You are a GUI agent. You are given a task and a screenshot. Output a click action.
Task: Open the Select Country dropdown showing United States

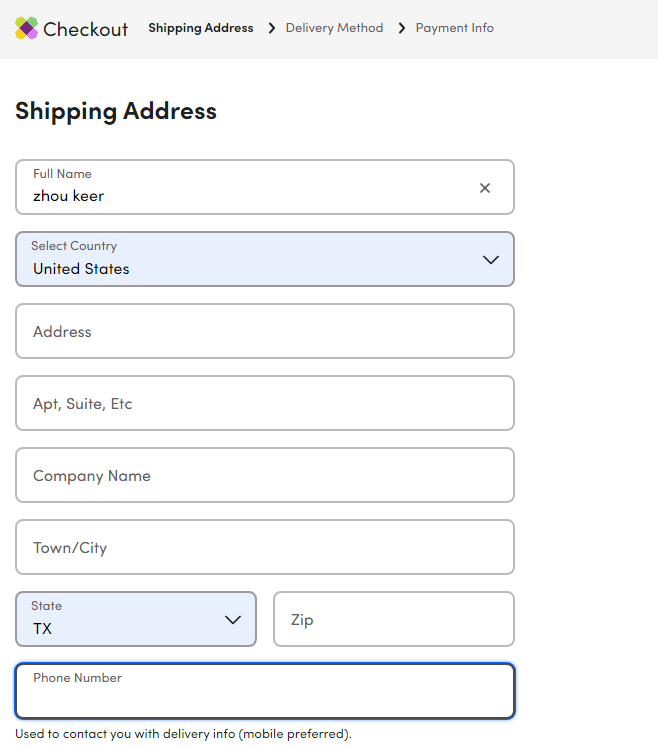tap(250, 260)
